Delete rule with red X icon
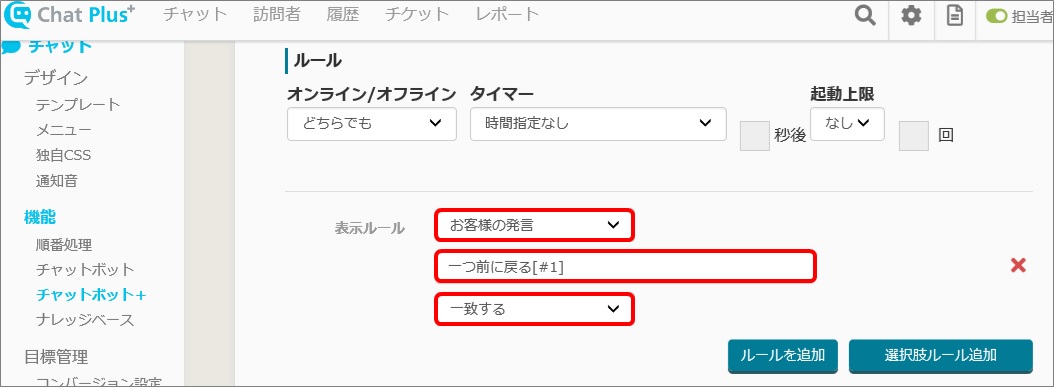Image resolution: width=1054 pixels, height=387 pixels. pos(1018,265)
